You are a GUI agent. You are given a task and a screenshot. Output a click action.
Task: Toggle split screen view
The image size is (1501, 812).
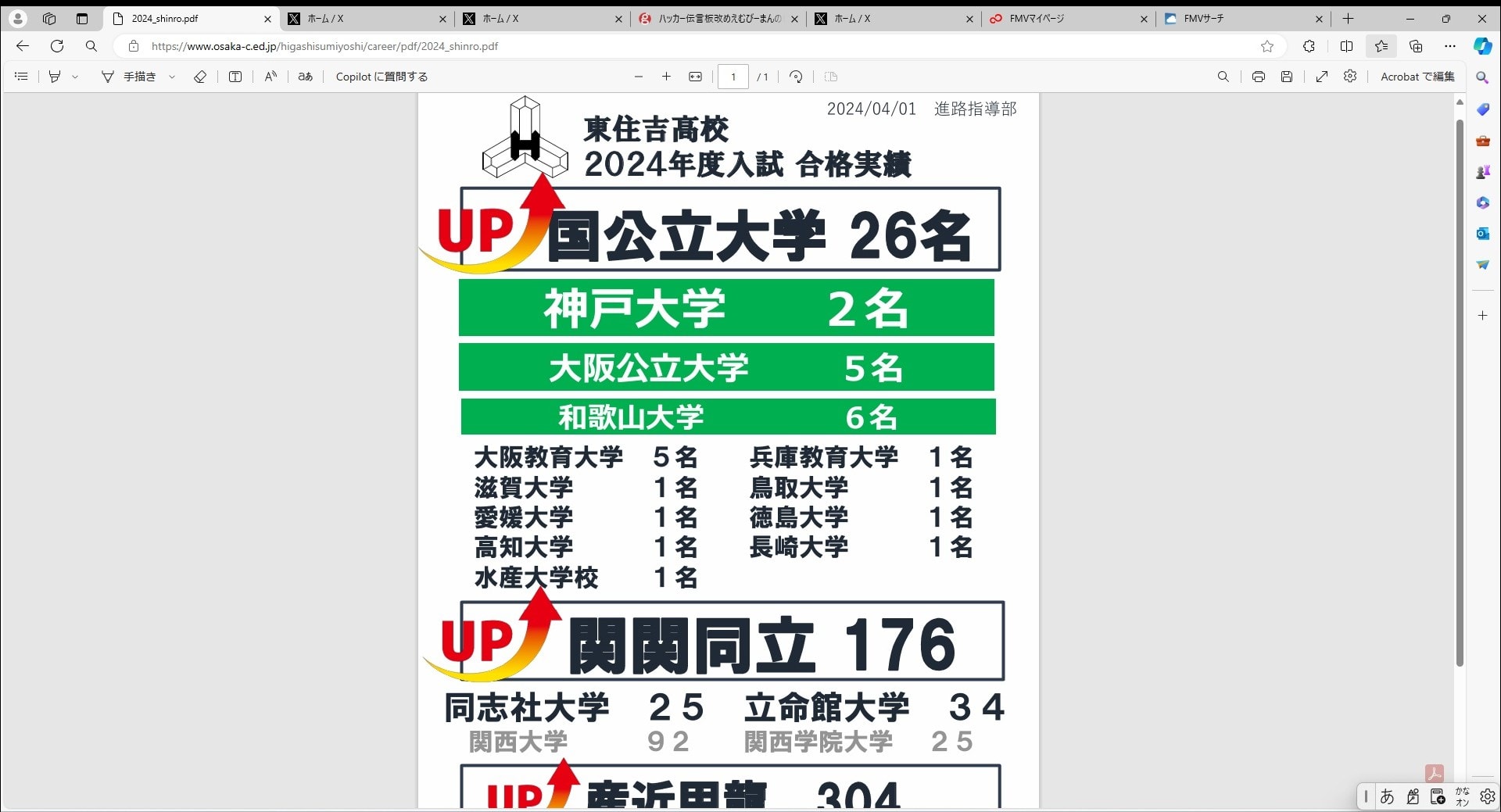(1346, 46)
